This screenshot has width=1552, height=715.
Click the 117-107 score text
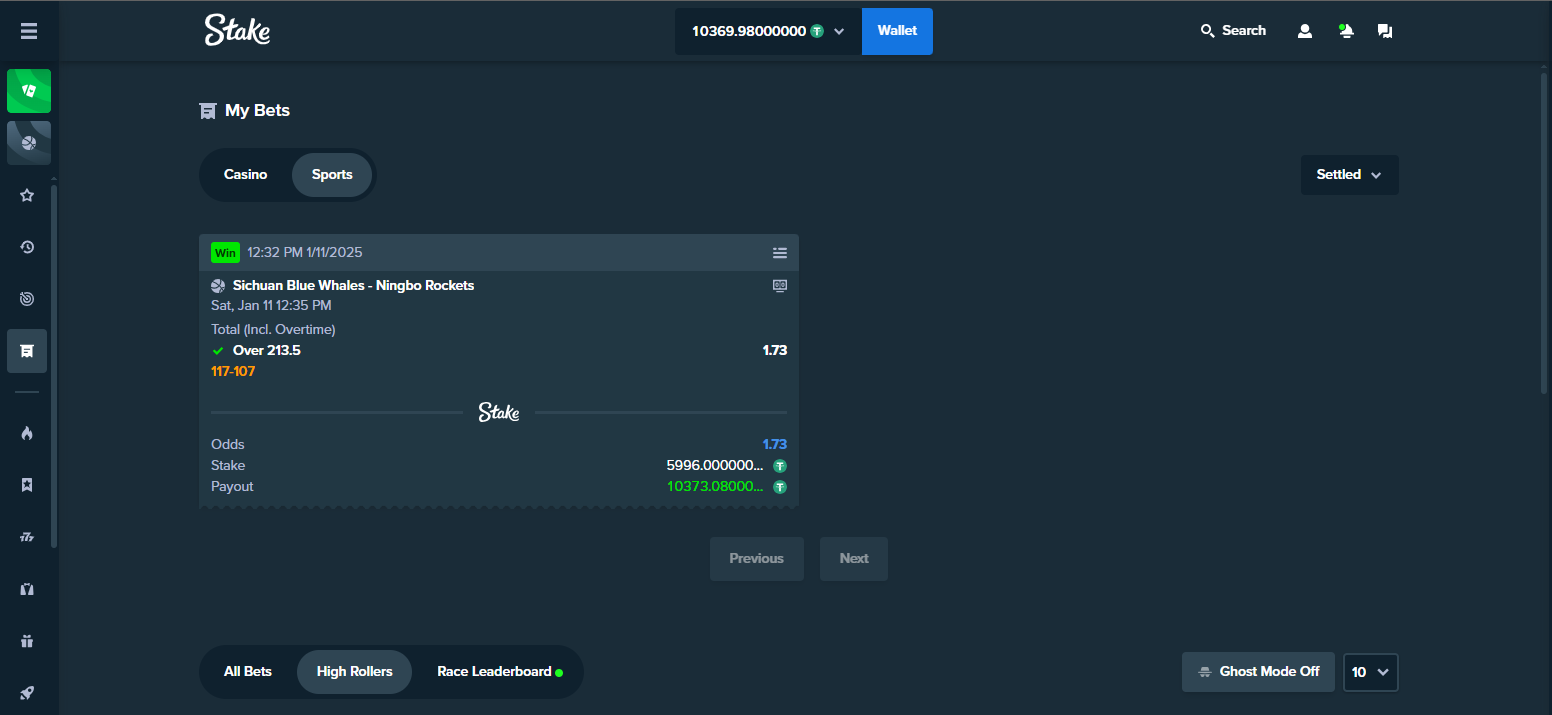click(233, 372)
